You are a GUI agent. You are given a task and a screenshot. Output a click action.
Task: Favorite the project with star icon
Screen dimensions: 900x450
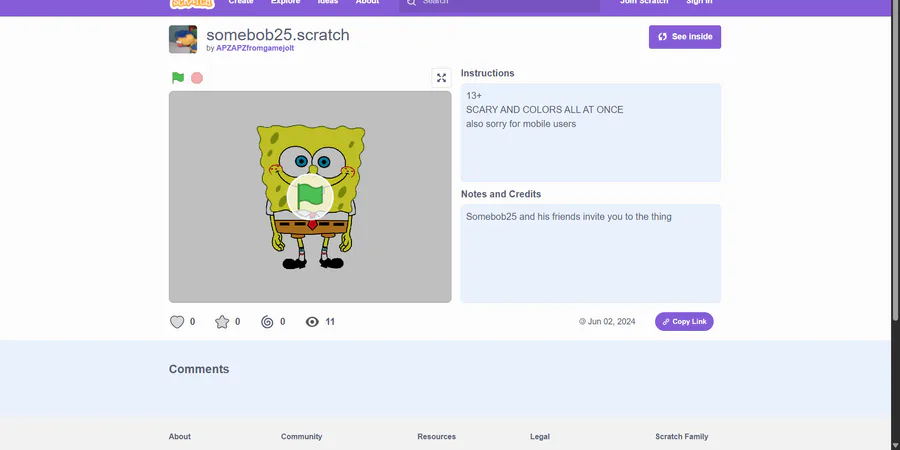pyautogui.click(x=222, y=322)
